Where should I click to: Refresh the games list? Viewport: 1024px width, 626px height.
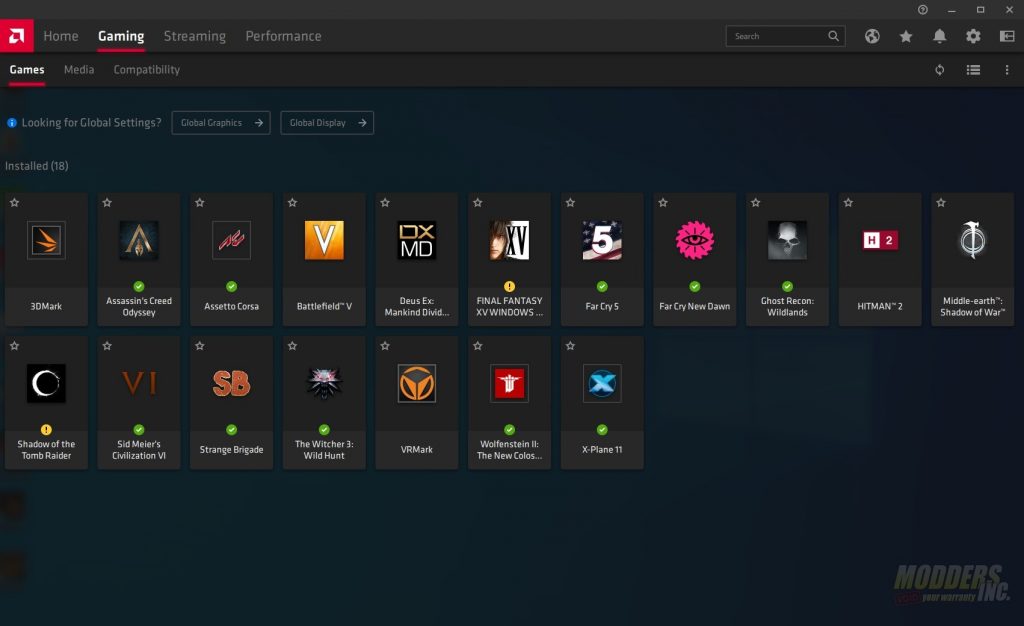coord(940,70)
